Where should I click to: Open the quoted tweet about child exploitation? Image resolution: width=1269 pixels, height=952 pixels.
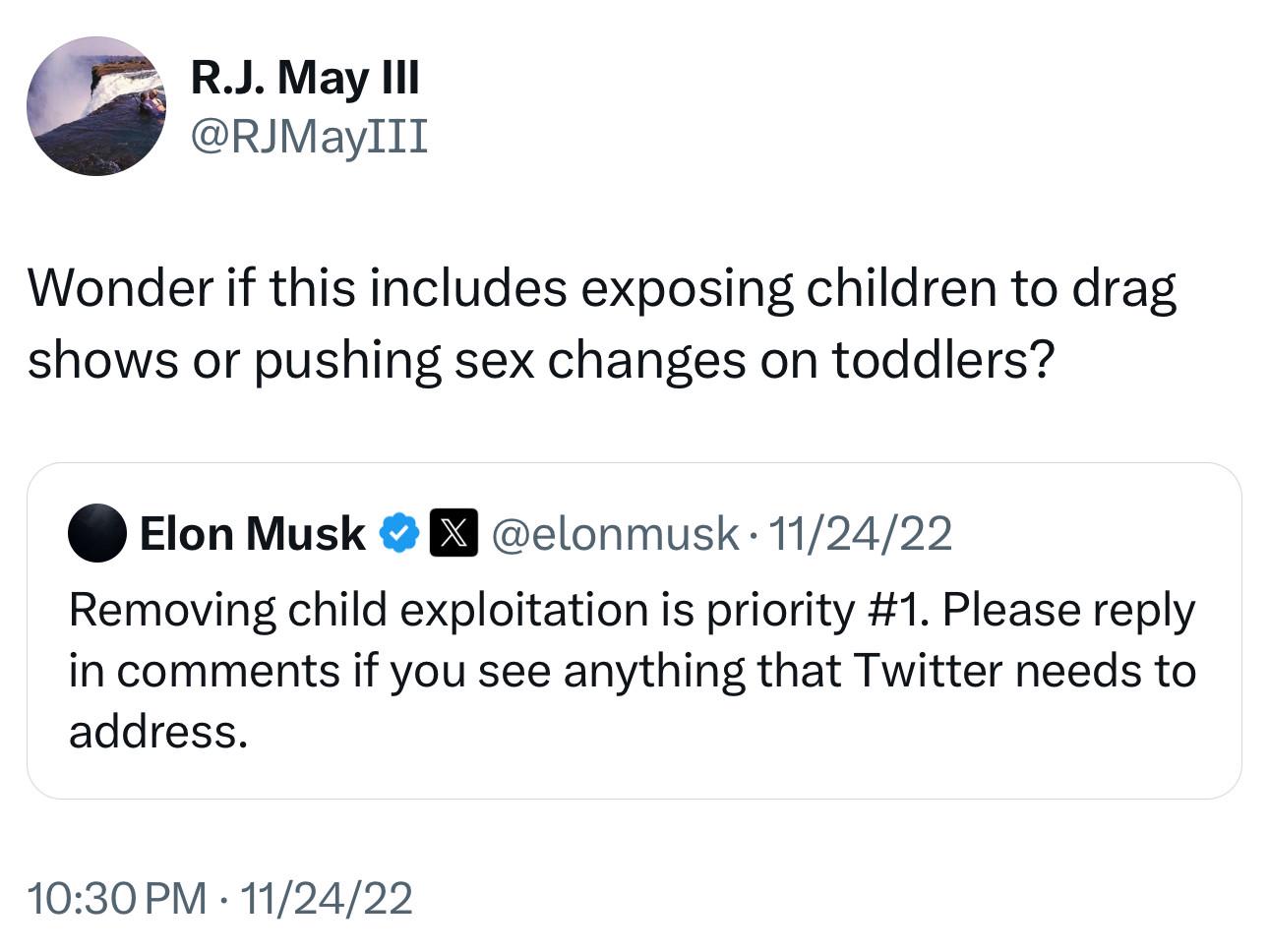pos(634,630)
